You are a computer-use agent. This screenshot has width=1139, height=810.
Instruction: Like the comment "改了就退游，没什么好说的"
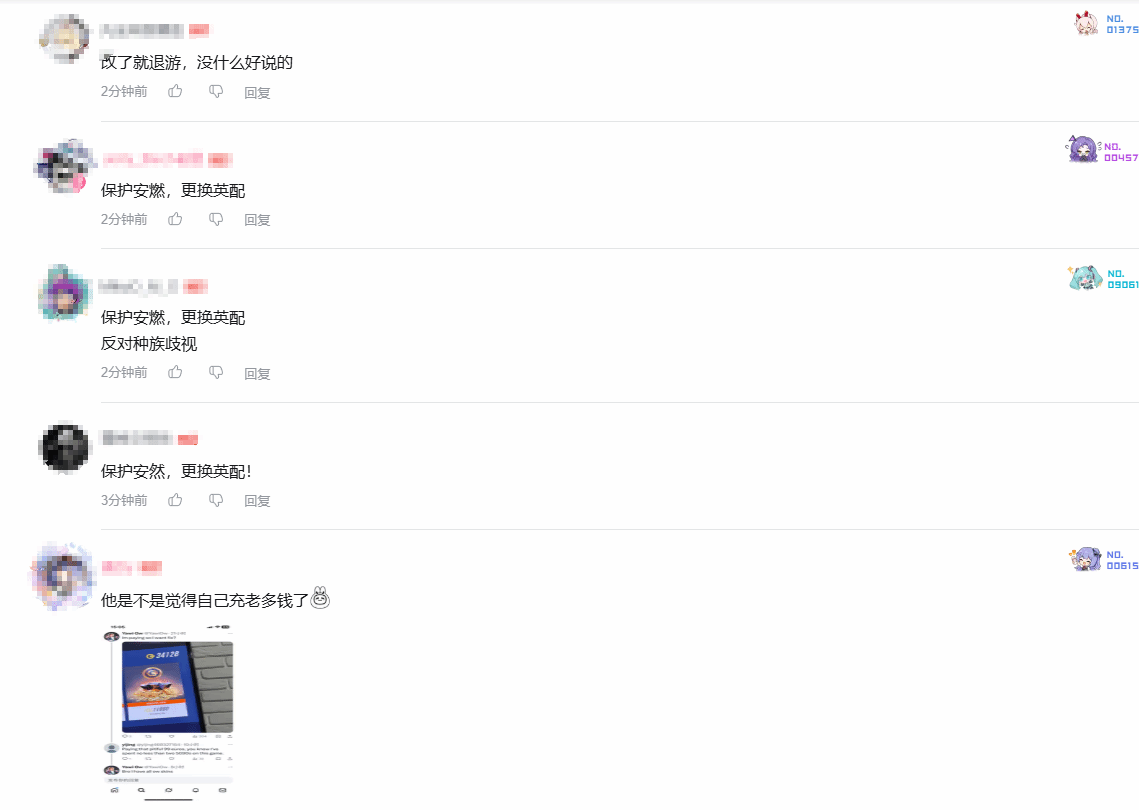175,92
